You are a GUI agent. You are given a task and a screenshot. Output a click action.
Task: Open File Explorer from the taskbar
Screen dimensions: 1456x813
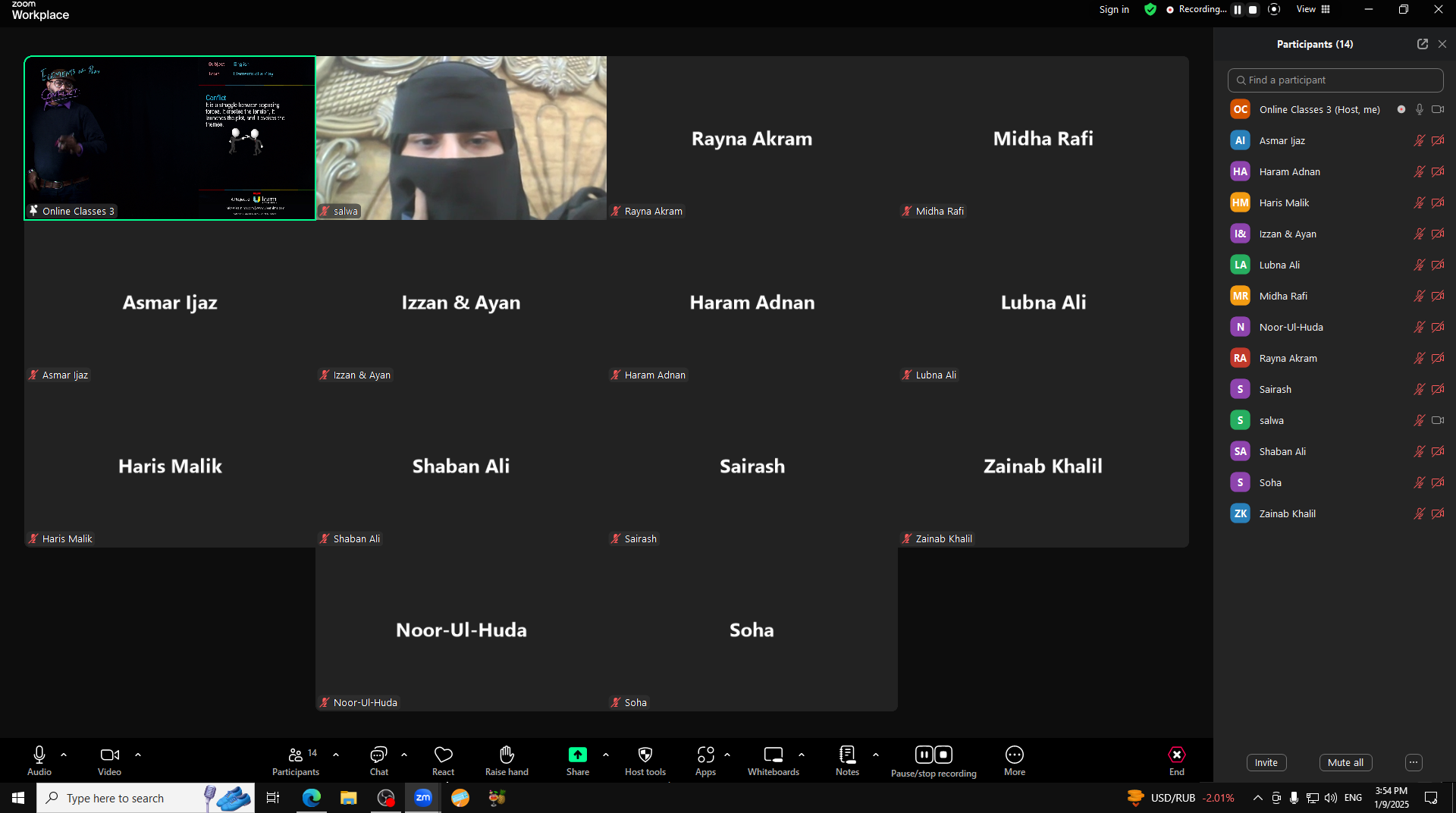click(x=348, y=798)
